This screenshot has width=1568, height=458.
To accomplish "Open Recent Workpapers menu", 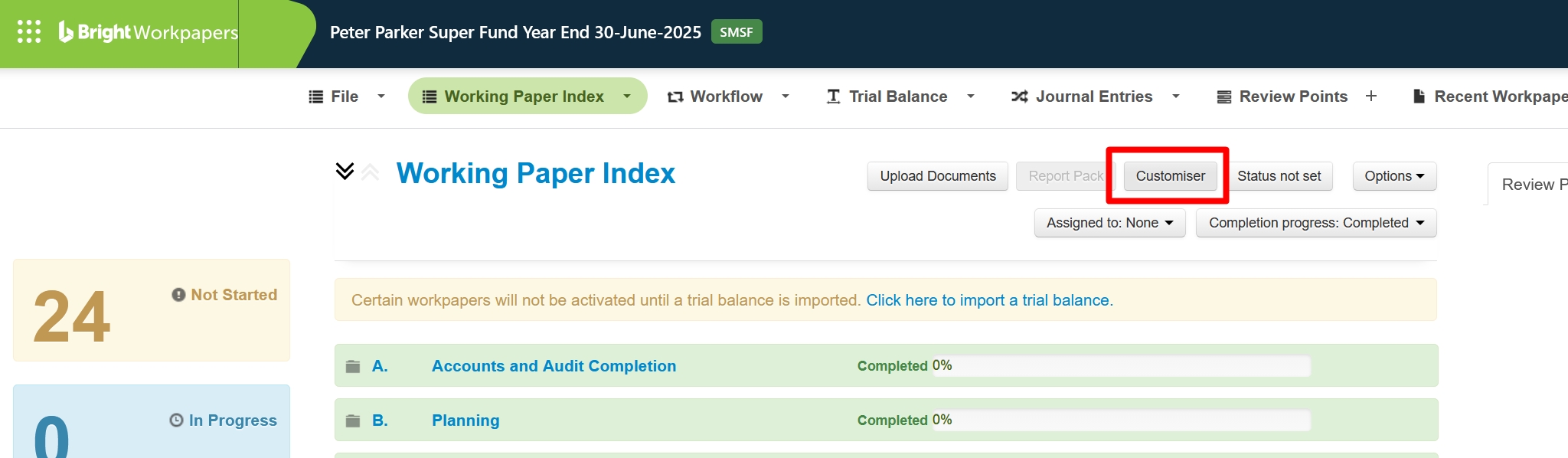I will coord(1501,97).
